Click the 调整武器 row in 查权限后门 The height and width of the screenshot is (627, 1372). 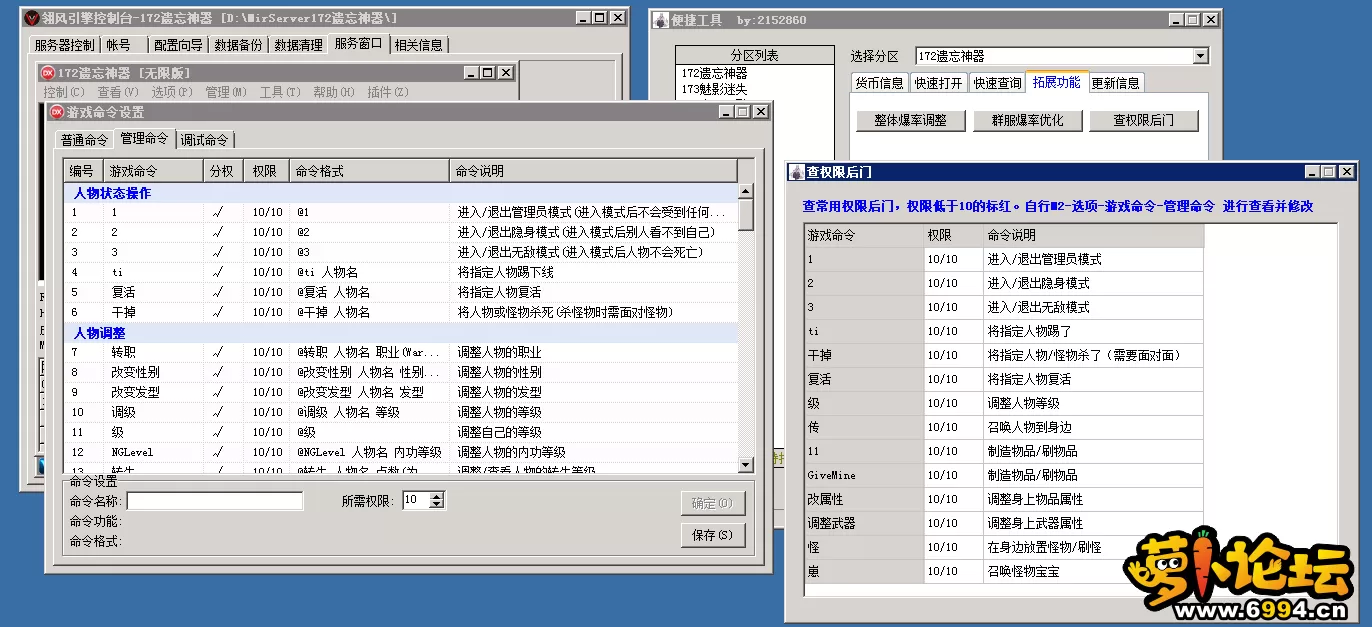tap(1004, 523)
